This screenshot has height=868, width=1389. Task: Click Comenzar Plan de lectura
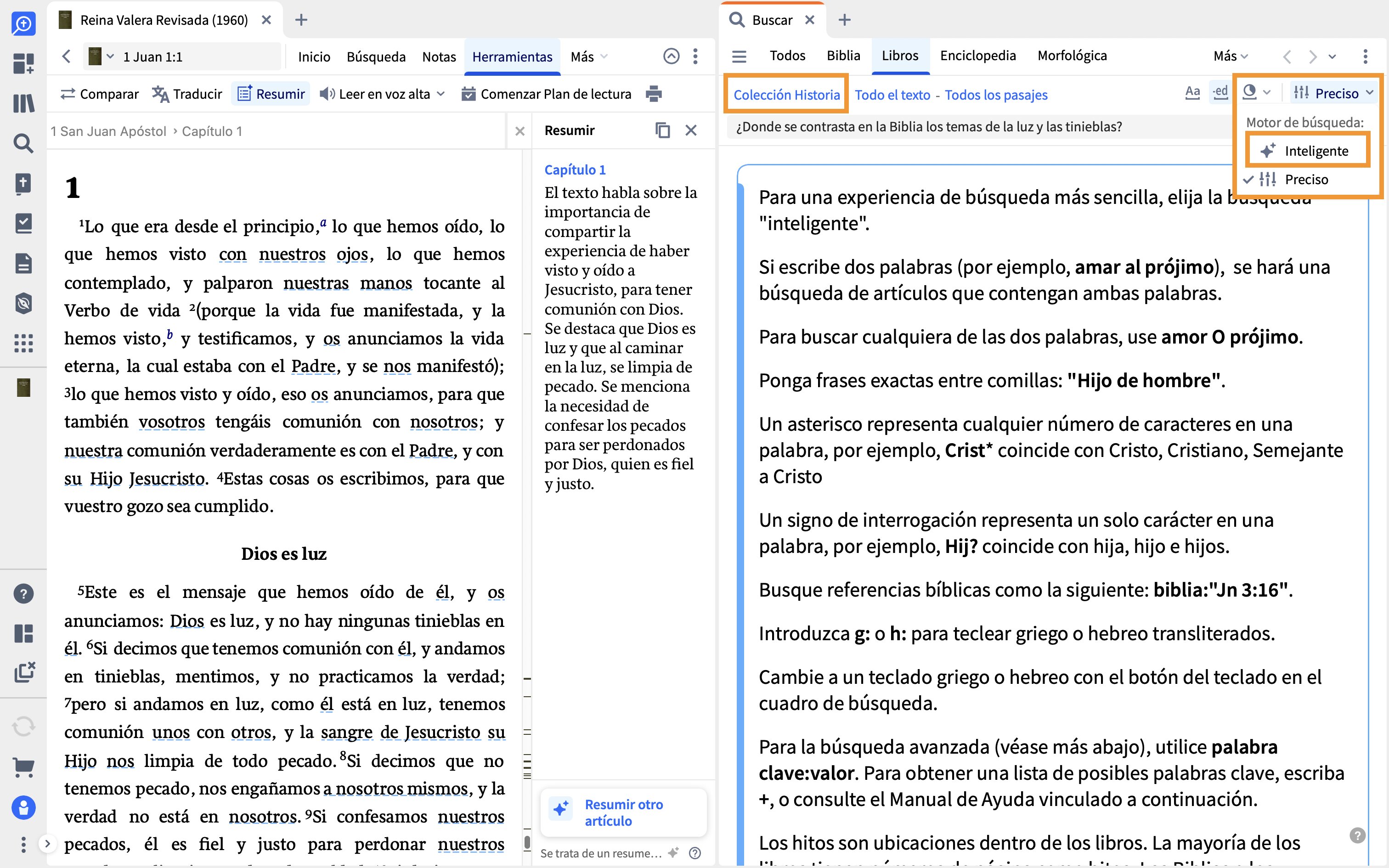(x=547, y=94)
